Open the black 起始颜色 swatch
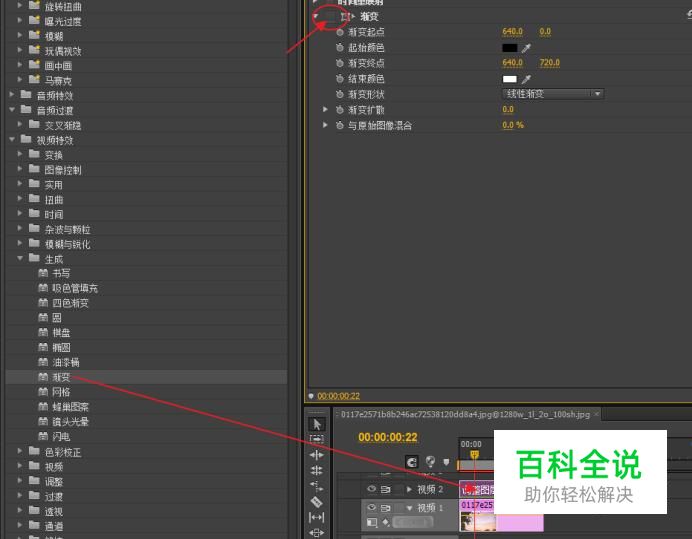The image size is (692, 539). (509, 48)
